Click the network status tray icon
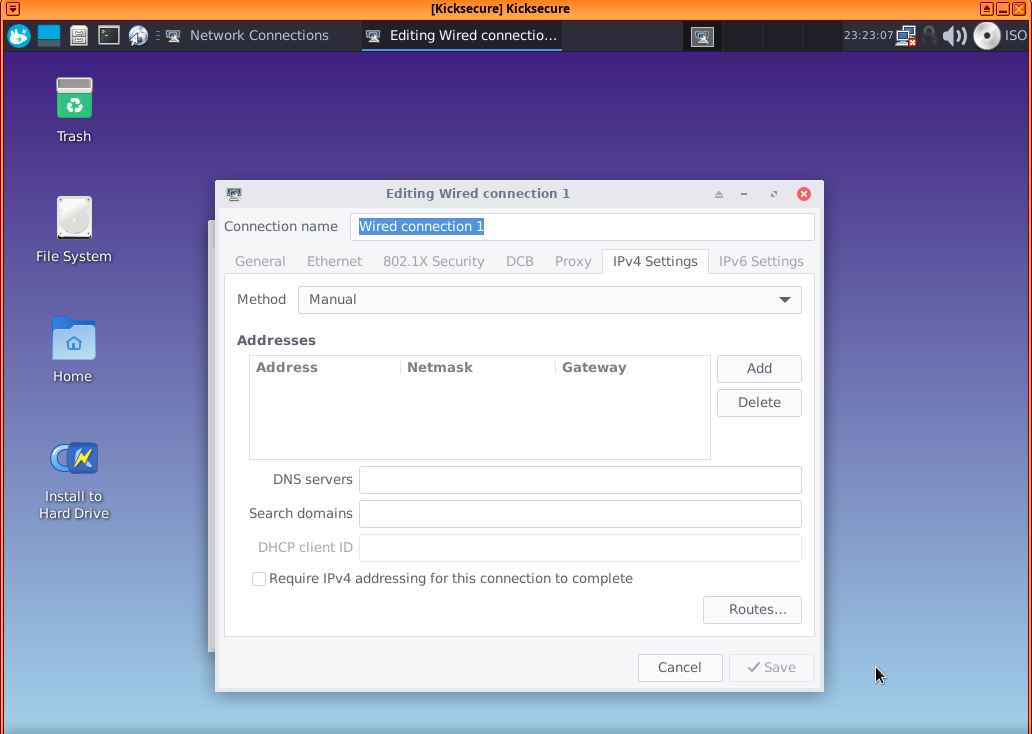The width and height of the screenshot is (1032, 734). pos(906,36)
